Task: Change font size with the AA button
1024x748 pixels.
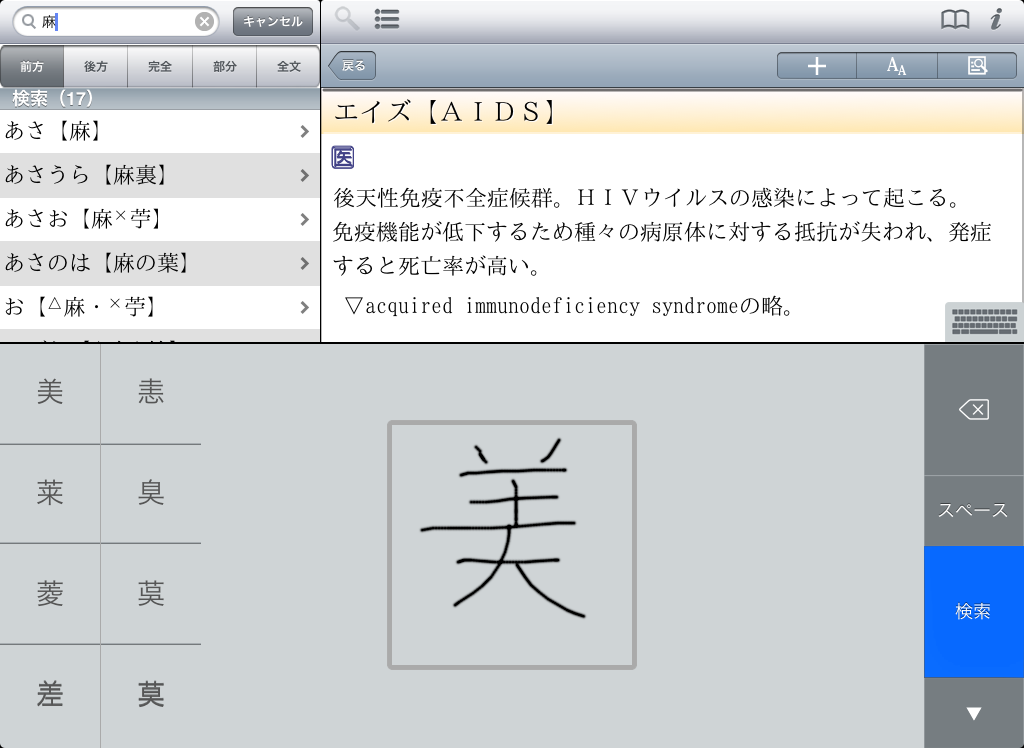Action: [x=897, y=66]
